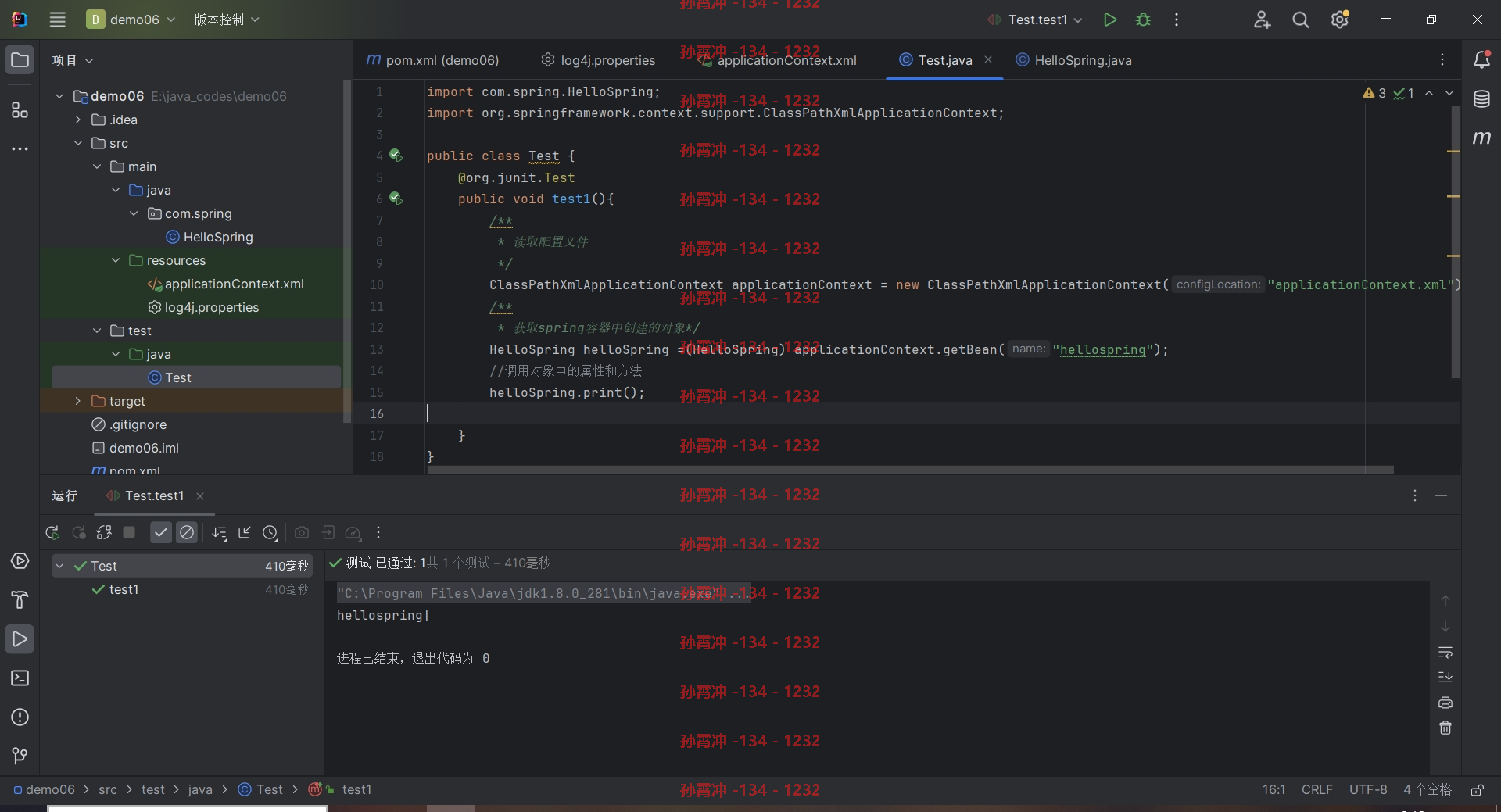Open the main hamburger menu
The width and height of the screenshot is (1501, 812).
(57, 20)
